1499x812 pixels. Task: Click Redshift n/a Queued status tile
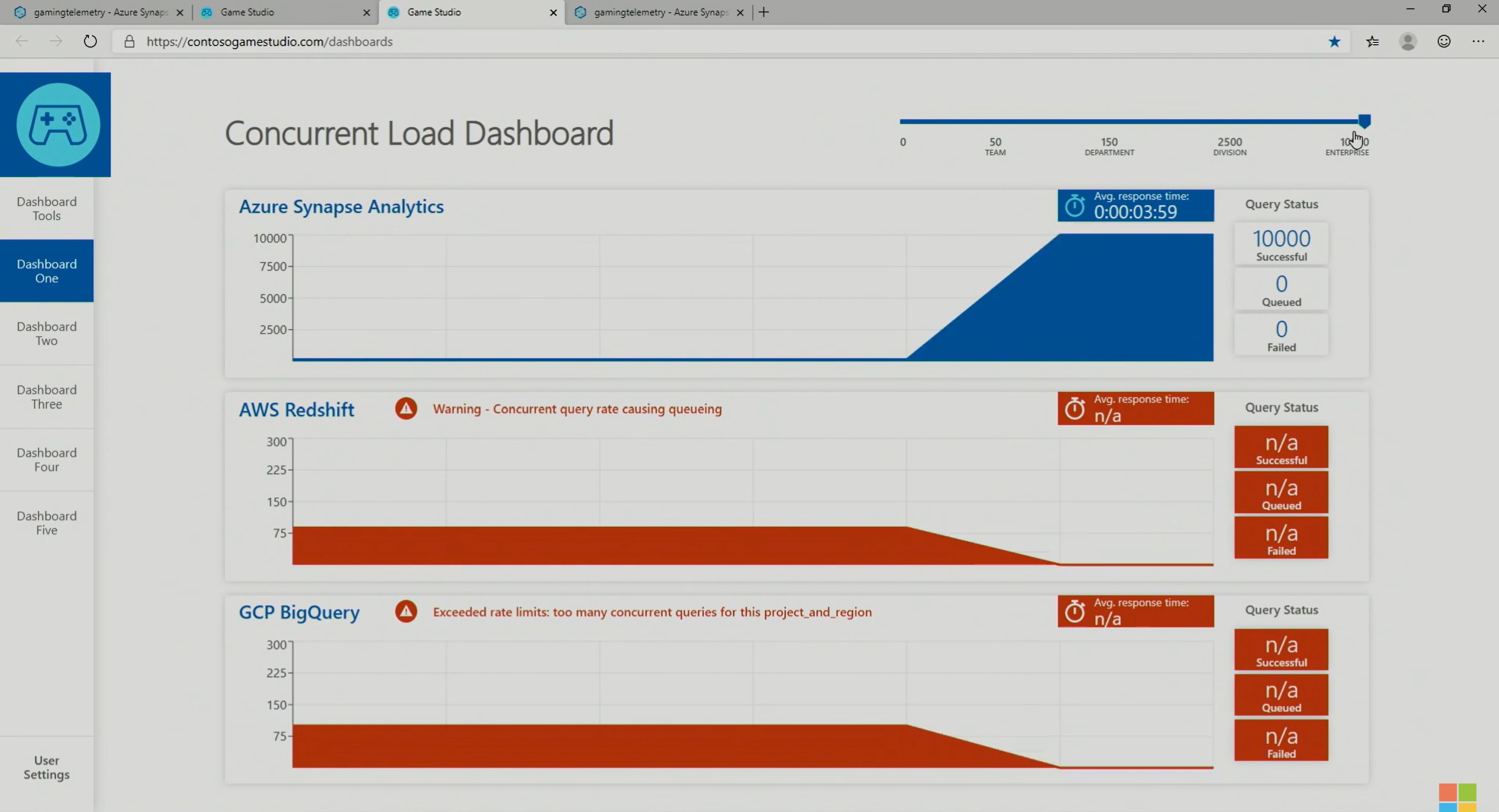pos(1281,492)
